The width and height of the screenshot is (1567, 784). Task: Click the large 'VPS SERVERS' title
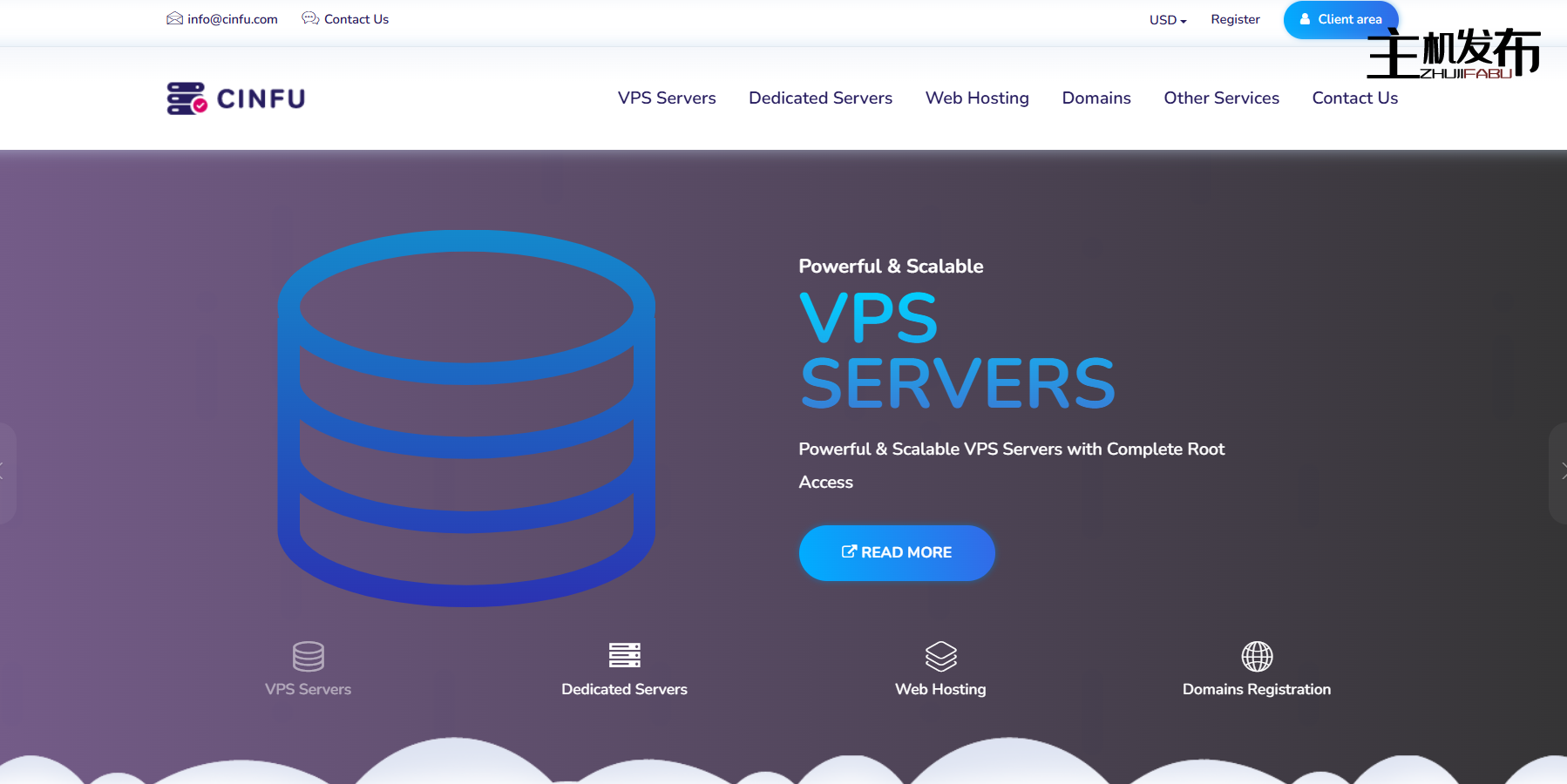tap(957, 350)
